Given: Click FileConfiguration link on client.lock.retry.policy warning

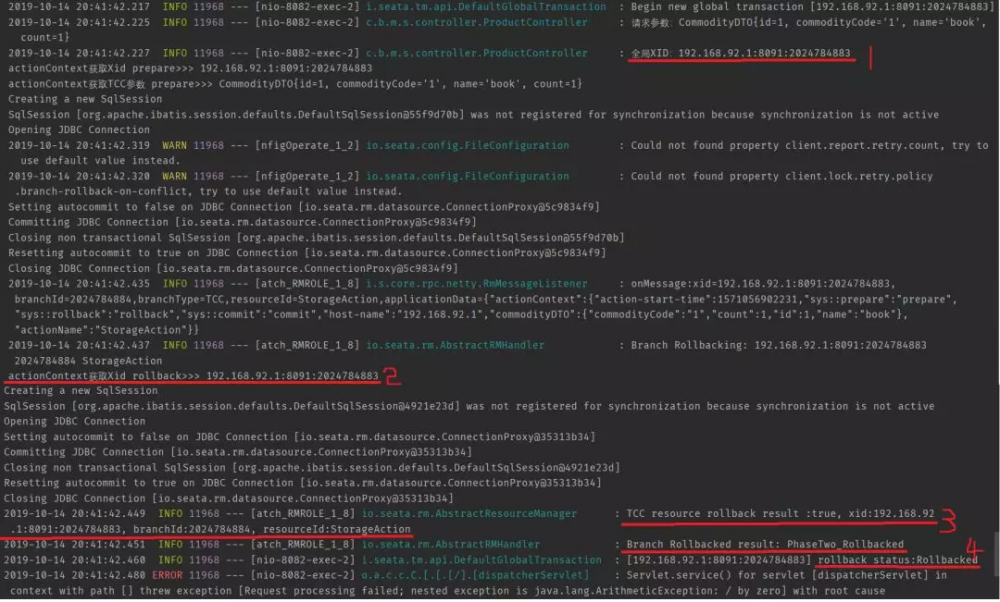Looking at the screenshot, I should pos(467,176).
